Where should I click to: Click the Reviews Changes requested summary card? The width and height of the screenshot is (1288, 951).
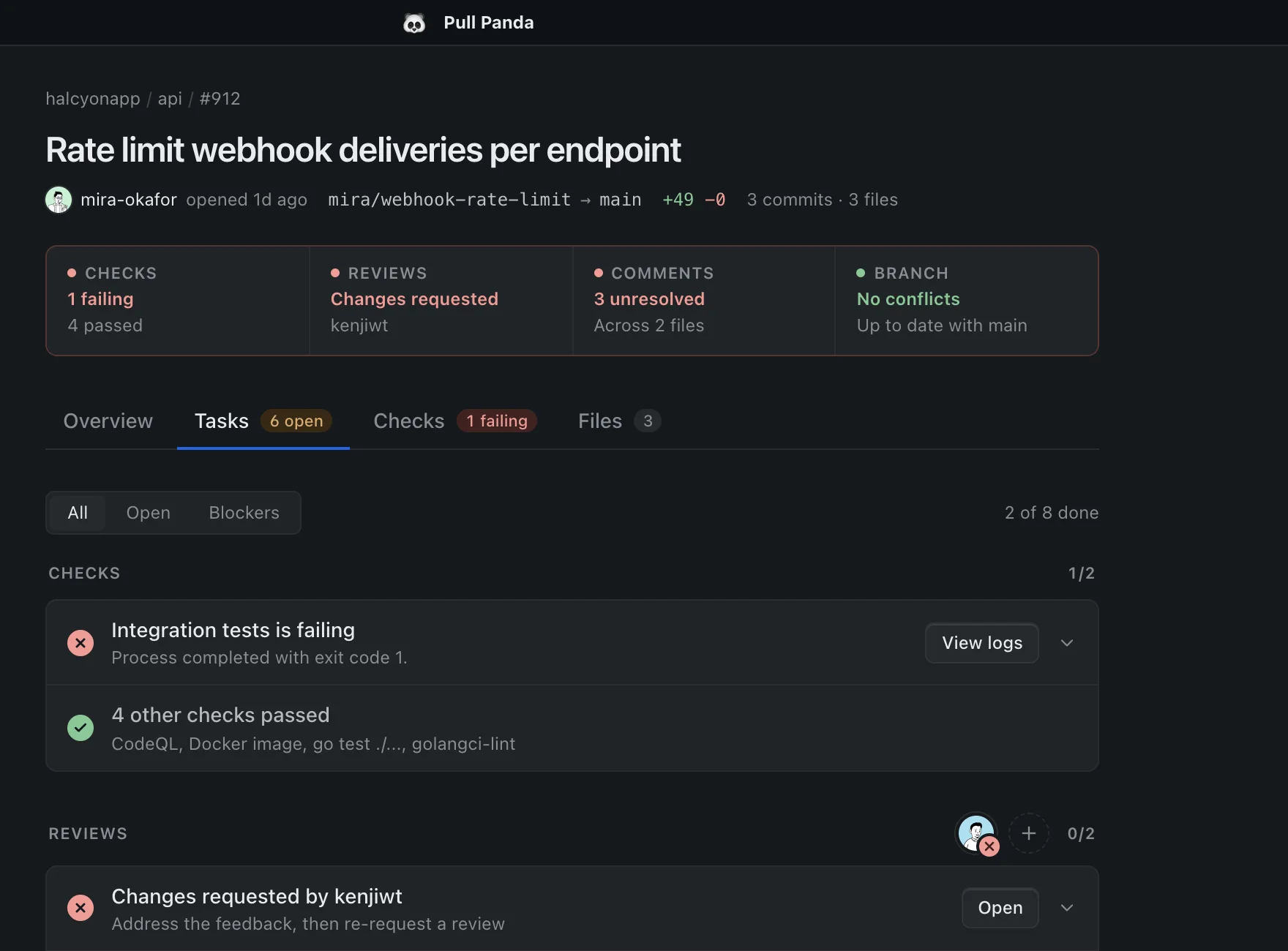(441, 301)
